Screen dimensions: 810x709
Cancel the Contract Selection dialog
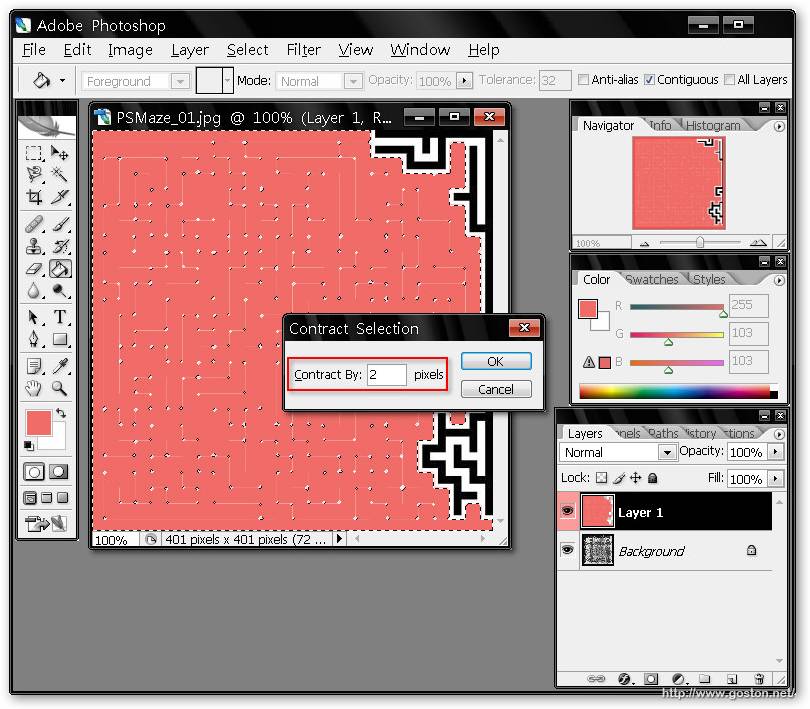point(496,389)
